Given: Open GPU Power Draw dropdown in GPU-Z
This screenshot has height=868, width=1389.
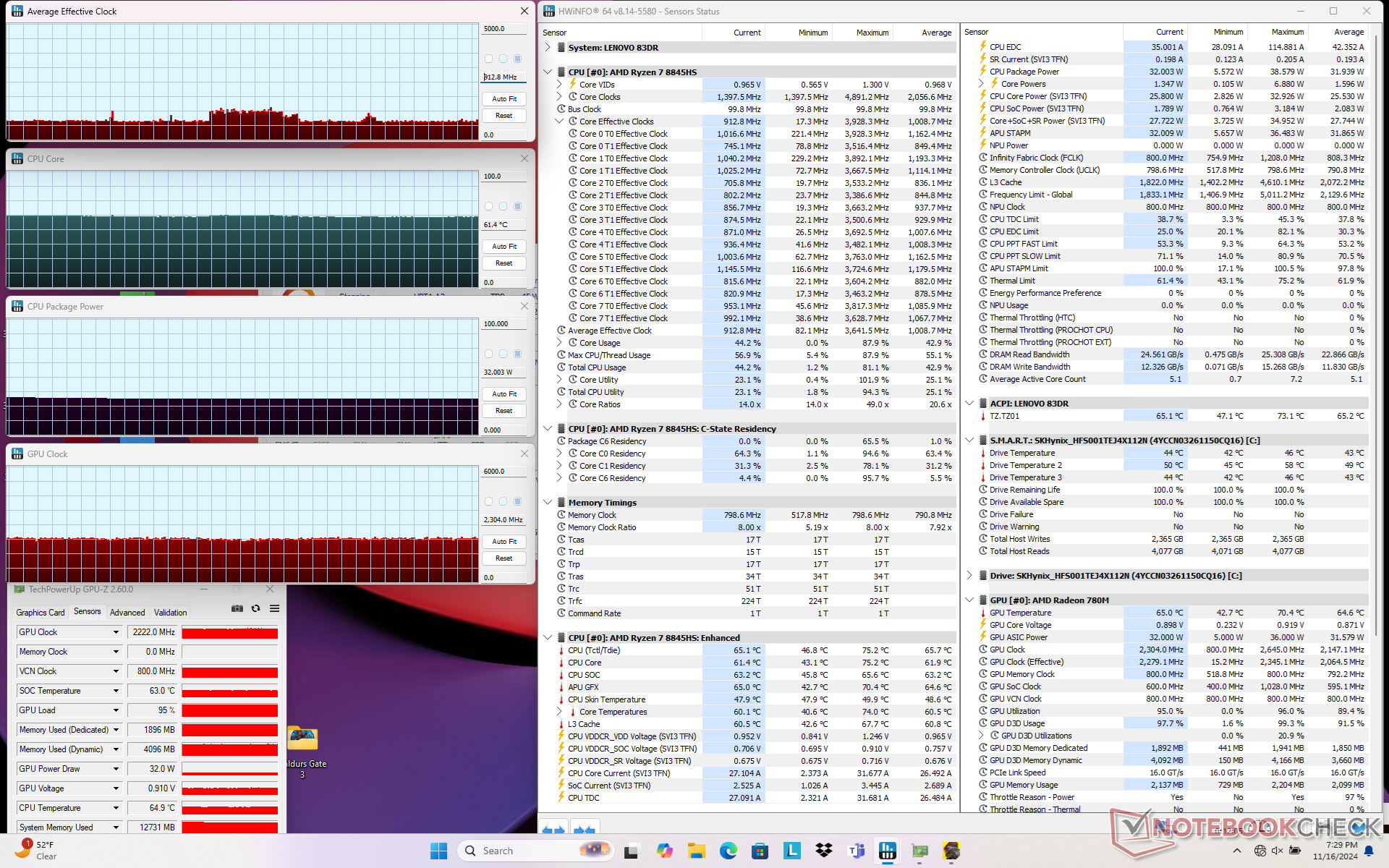Looking at the screenshot, I should click(x=116, y=769).
